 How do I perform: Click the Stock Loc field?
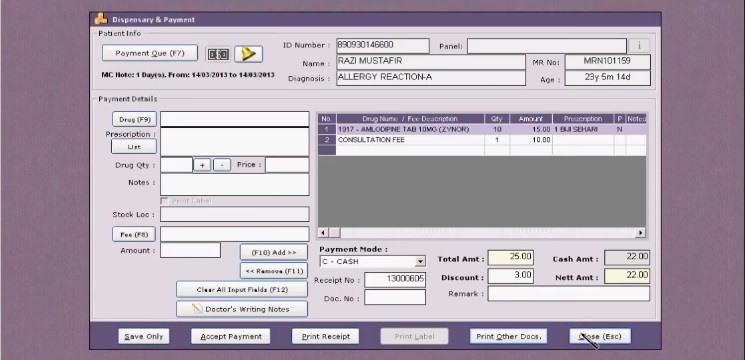pyautogui.click(x=235, y=214)
